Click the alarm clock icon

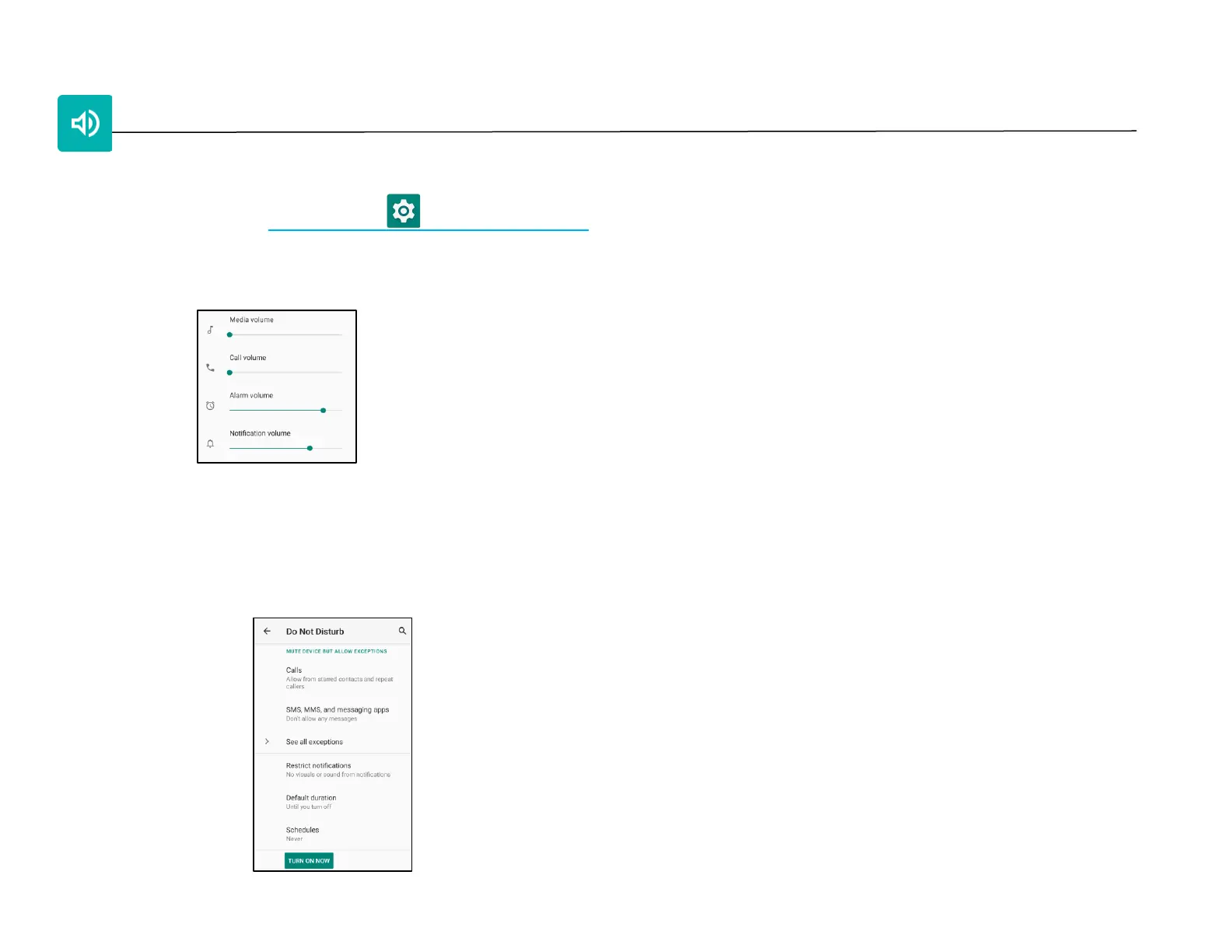[210, 405]
